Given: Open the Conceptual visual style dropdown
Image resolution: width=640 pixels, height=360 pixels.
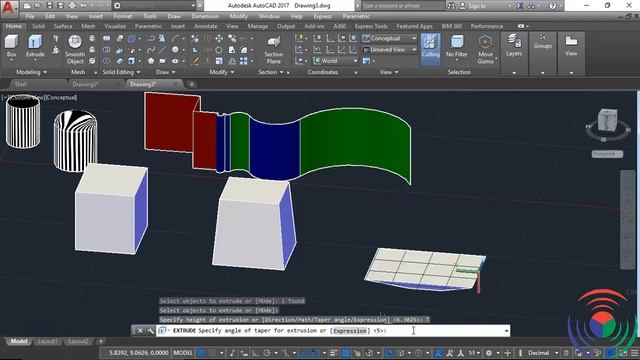Looking at the screenshot, I should pos(389,38).
